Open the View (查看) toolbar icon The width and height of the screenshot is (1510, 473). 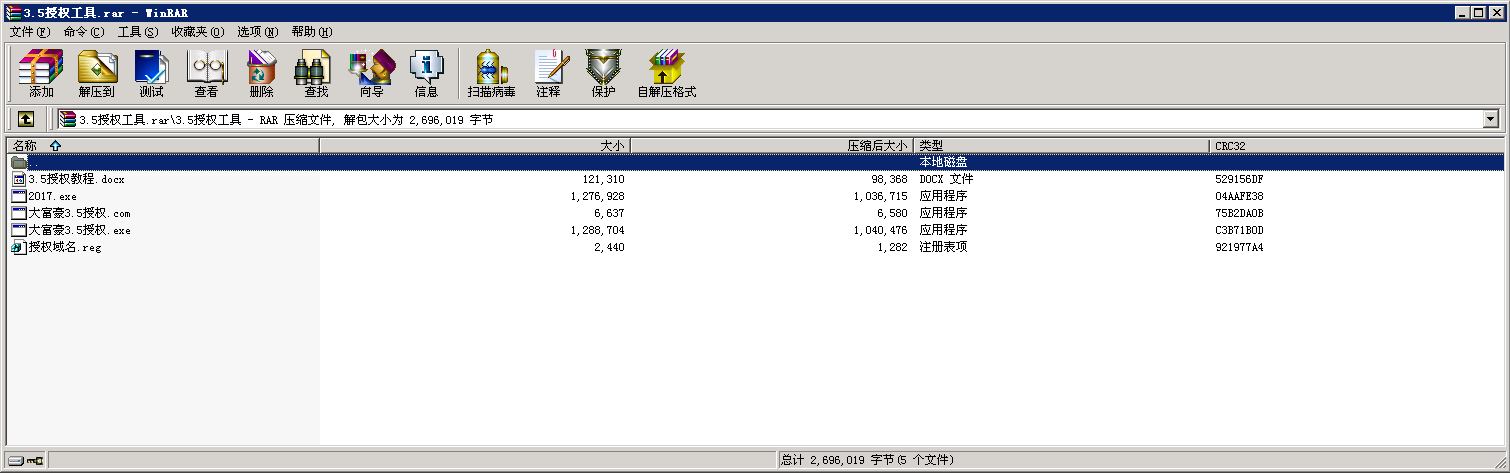206,74
